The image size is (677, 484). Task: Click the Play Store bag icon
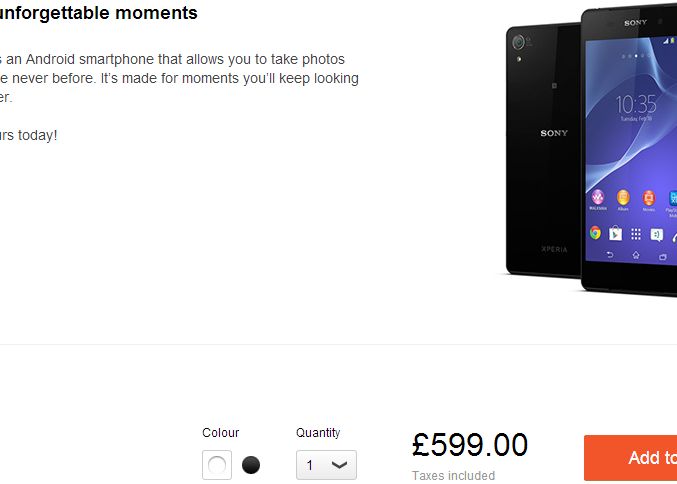tap(615, 233)
